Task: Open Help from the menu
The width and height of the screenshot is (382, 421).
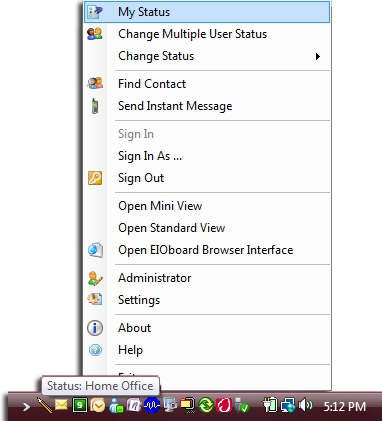Action: [207, 350]
